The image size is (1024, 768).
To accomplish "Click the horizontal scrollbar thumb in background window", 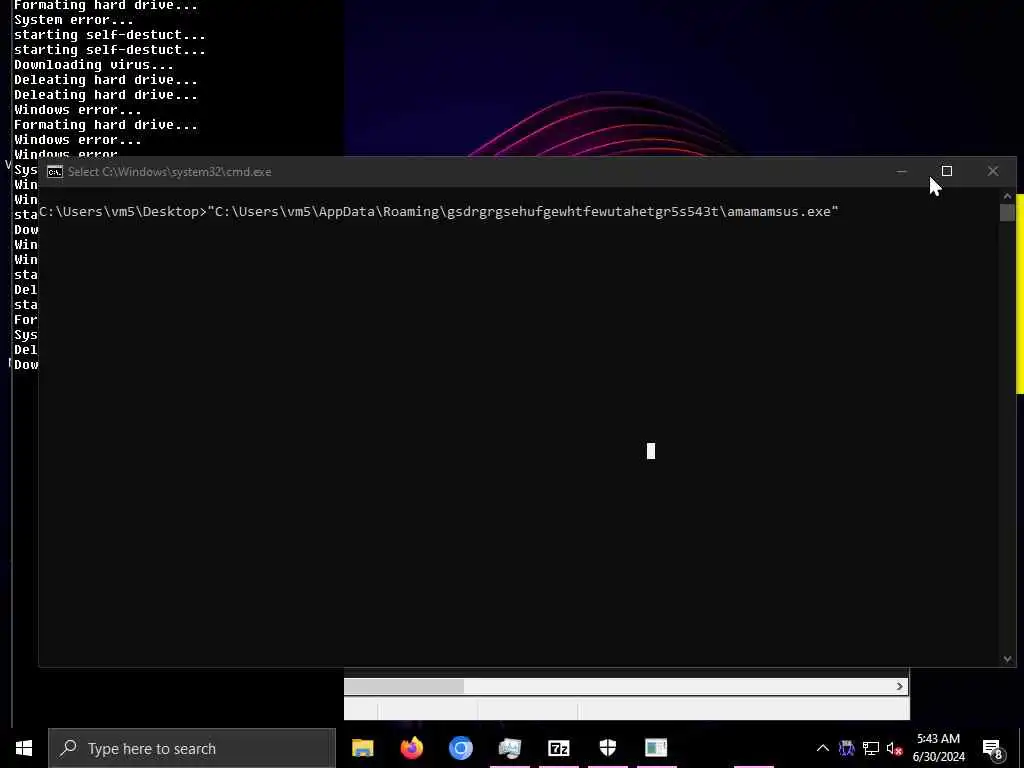I will tap(404, 686).
